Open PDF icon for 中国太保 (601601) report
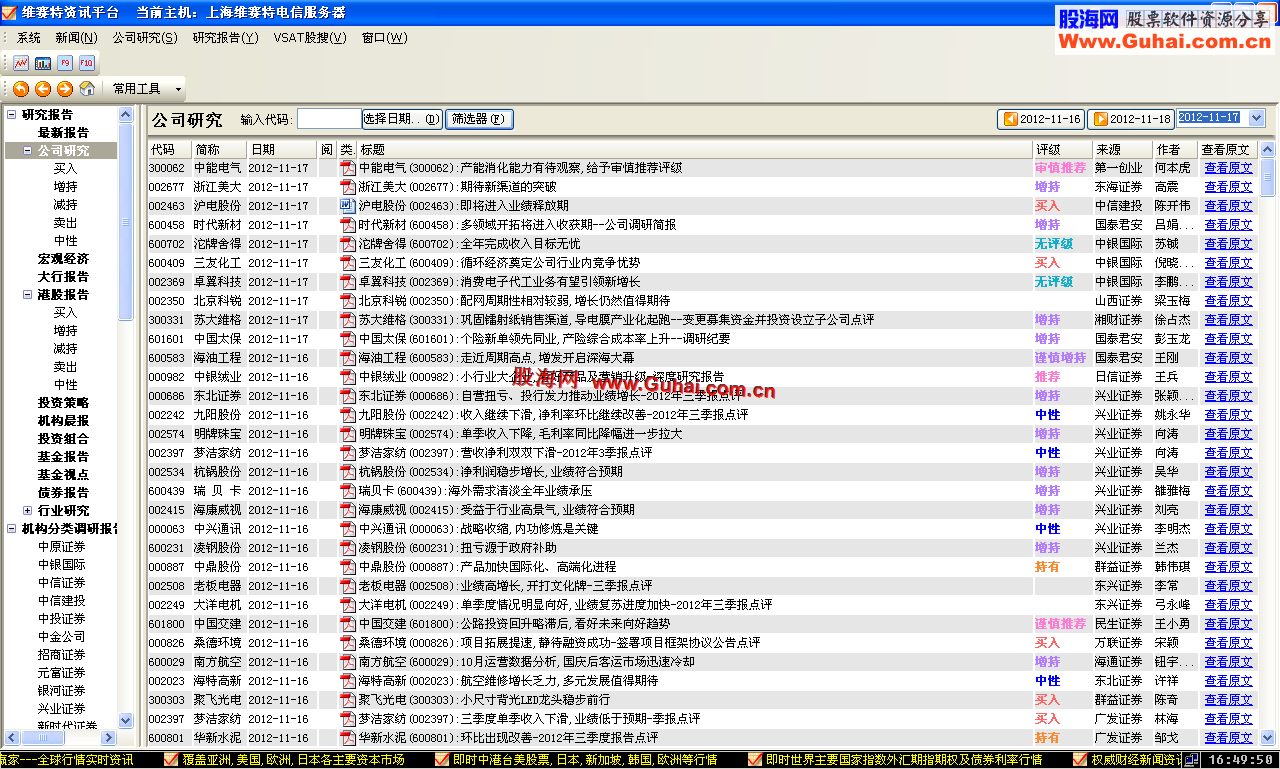 347,339
